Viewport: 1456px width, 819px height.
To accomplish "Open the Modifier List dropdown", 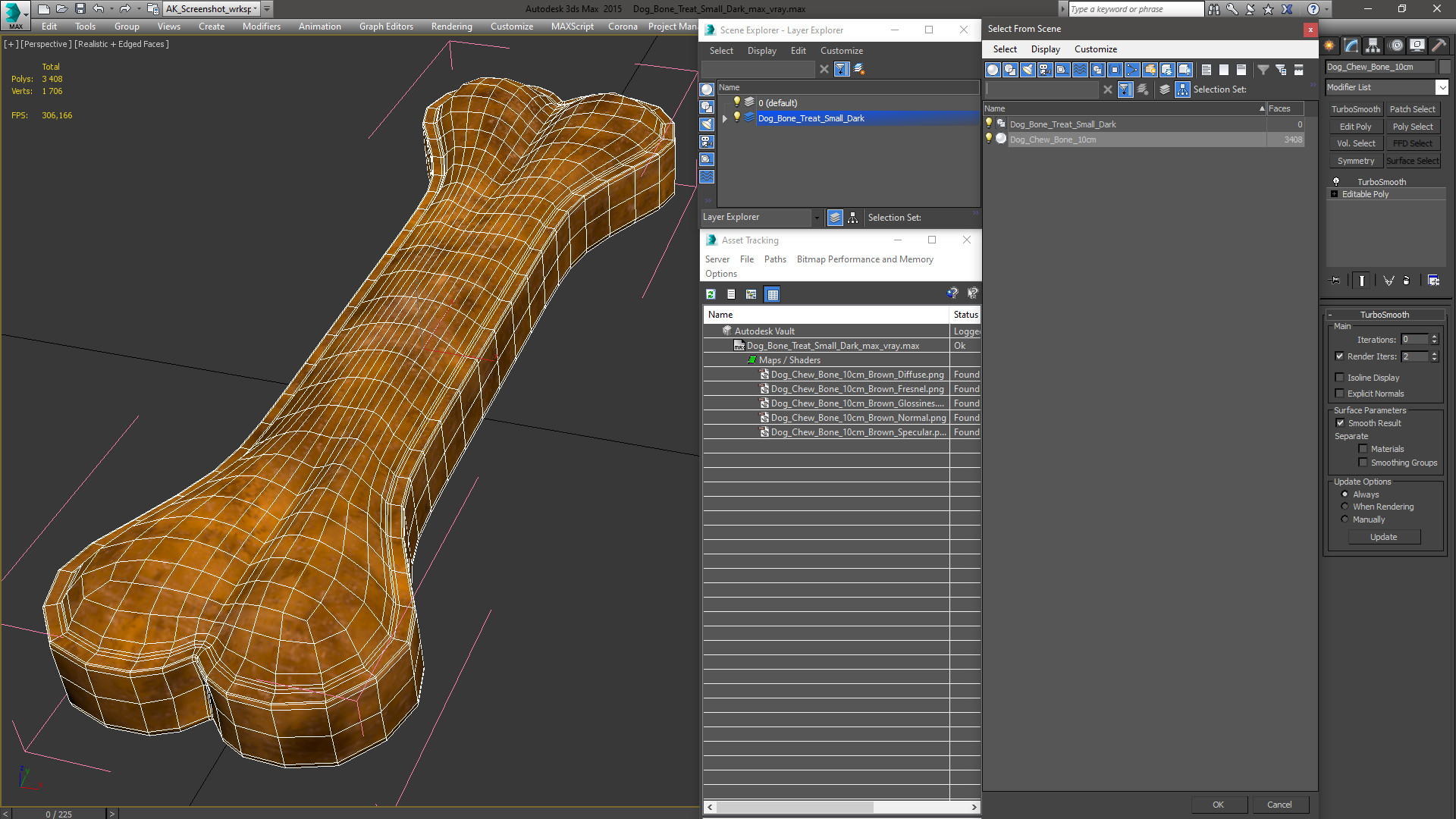I will click(x=1442, y=87).
